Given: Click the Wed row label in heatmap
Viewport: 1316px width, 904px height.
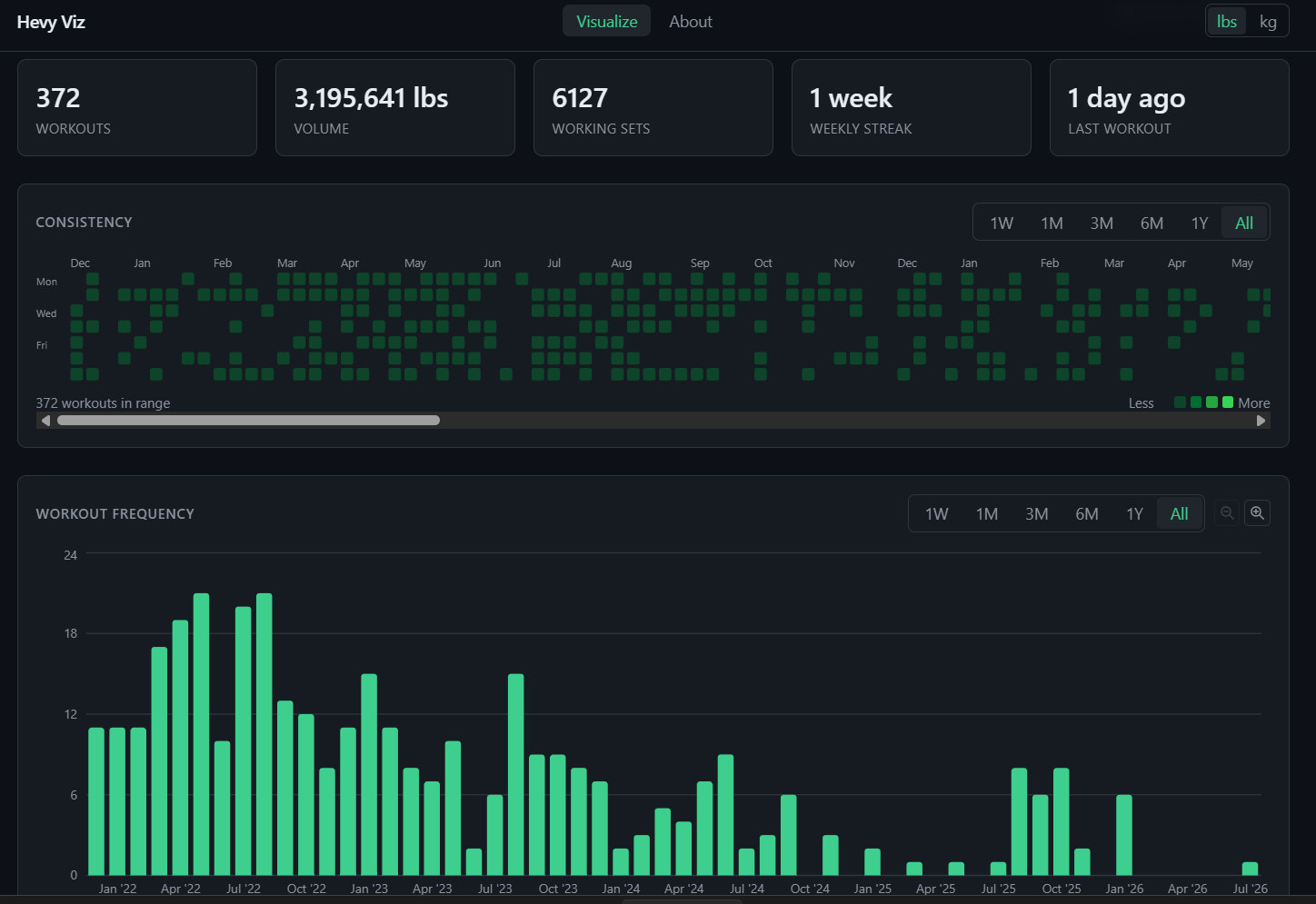Looking at the screenshot, I should 46,313.
